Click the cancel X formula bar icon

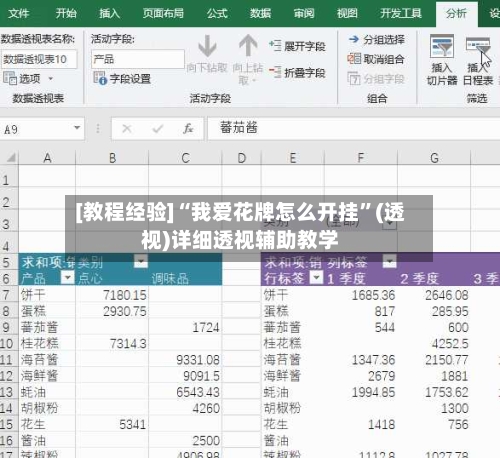pos(127,129)
